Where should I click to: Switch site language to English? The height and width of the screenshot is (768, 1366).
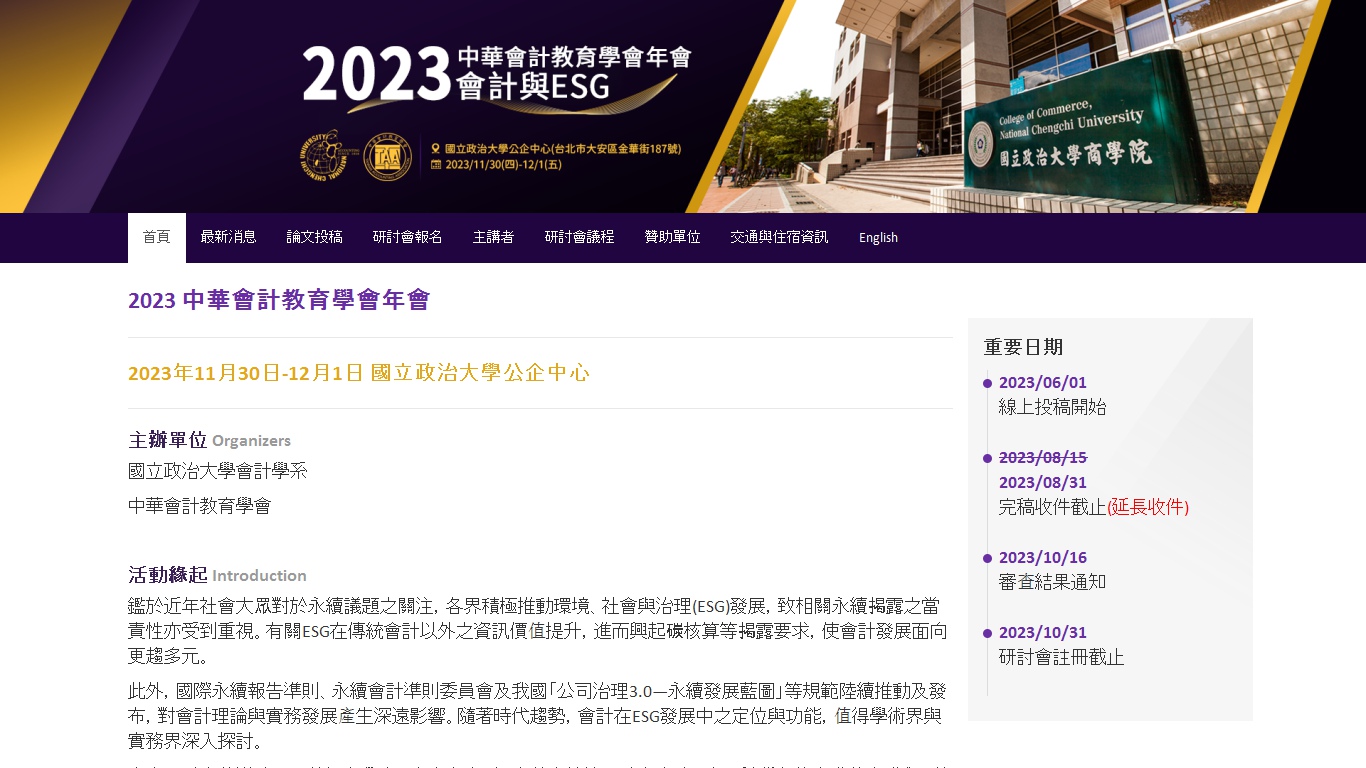[x=879, y=238]
